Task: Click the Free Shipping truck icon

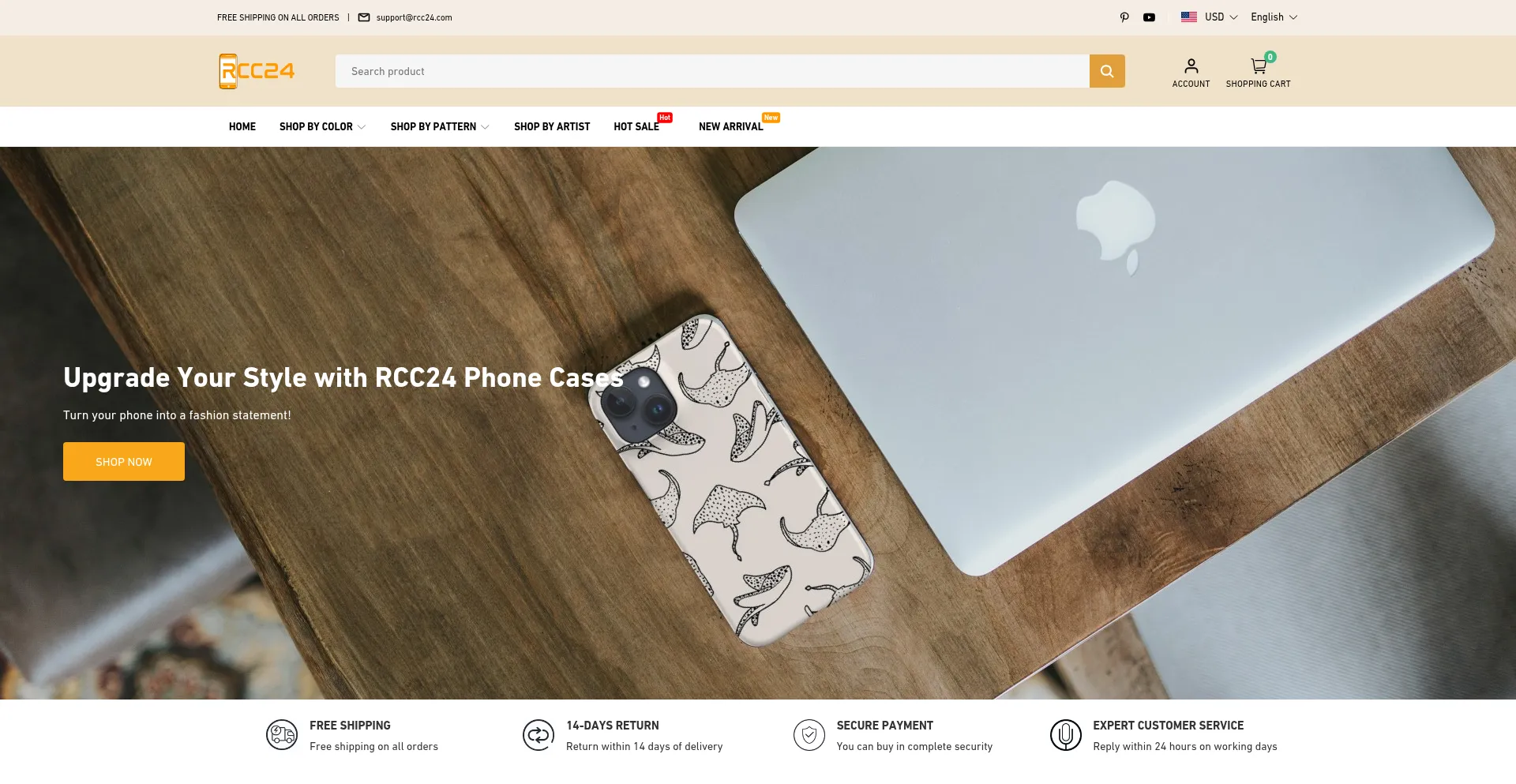Action: click(282, 735)
